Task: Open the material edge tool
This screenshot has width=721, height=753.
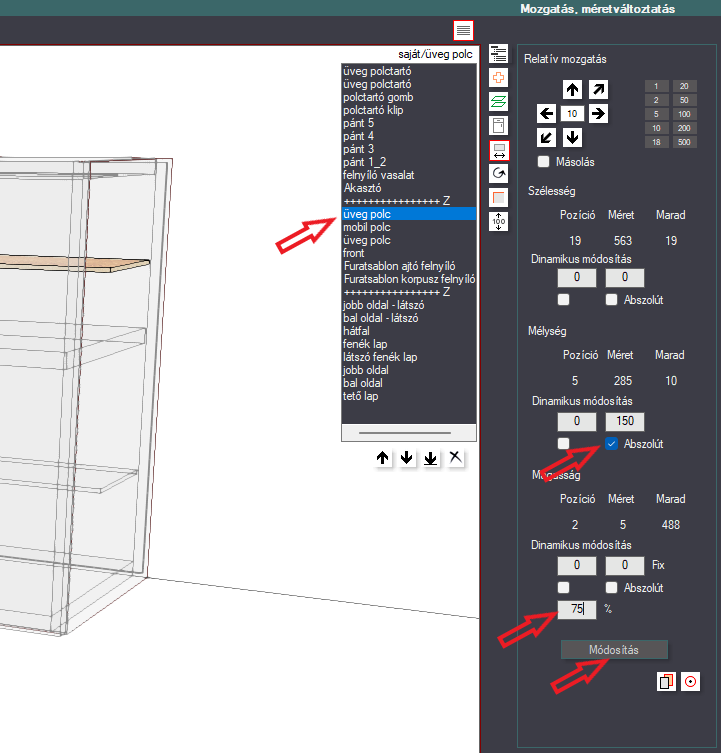Action: 499,197
